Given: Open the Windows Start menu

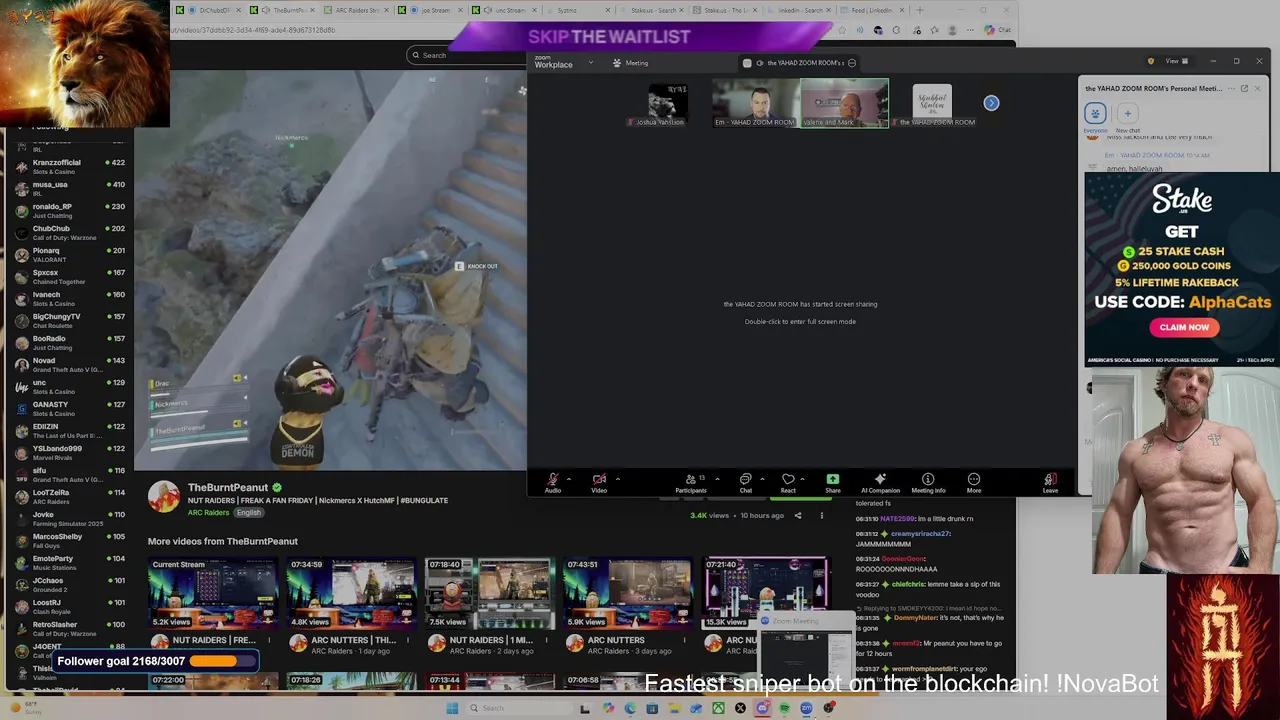Looking at the screenshot, I should pos(452,708).
